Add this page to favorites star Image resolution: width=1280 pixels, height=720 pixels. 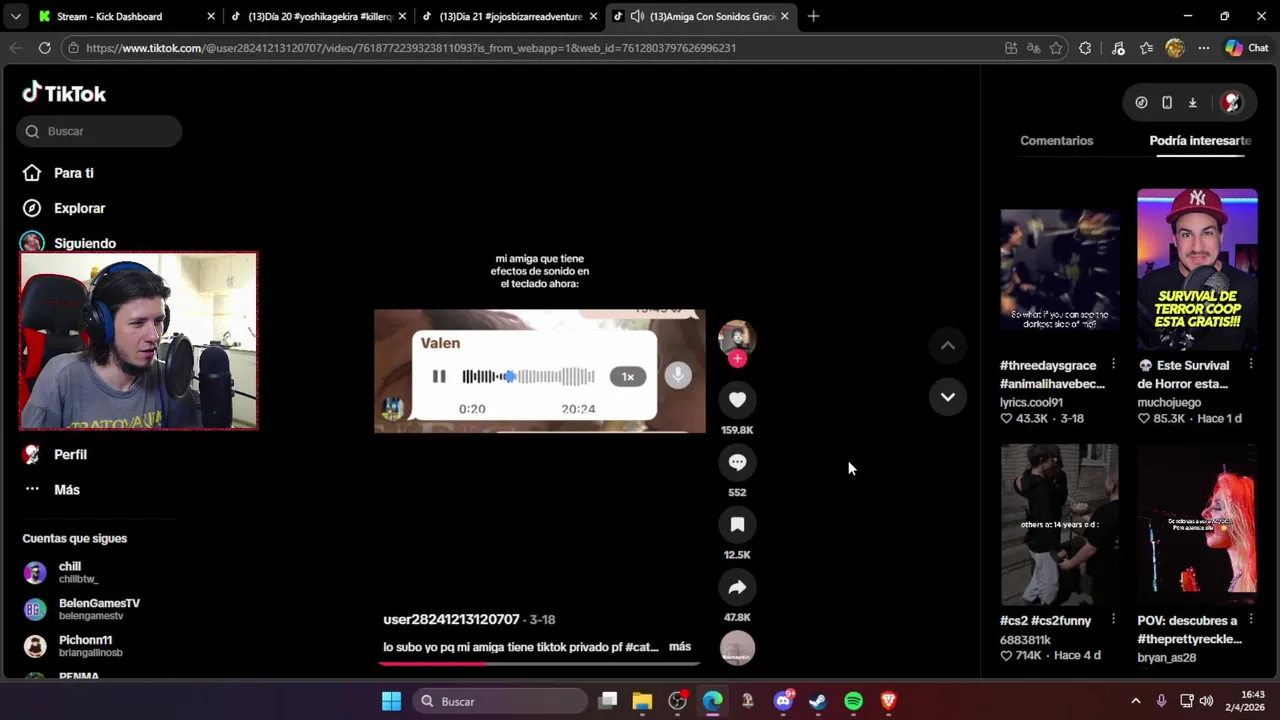tap(1056, 48)
